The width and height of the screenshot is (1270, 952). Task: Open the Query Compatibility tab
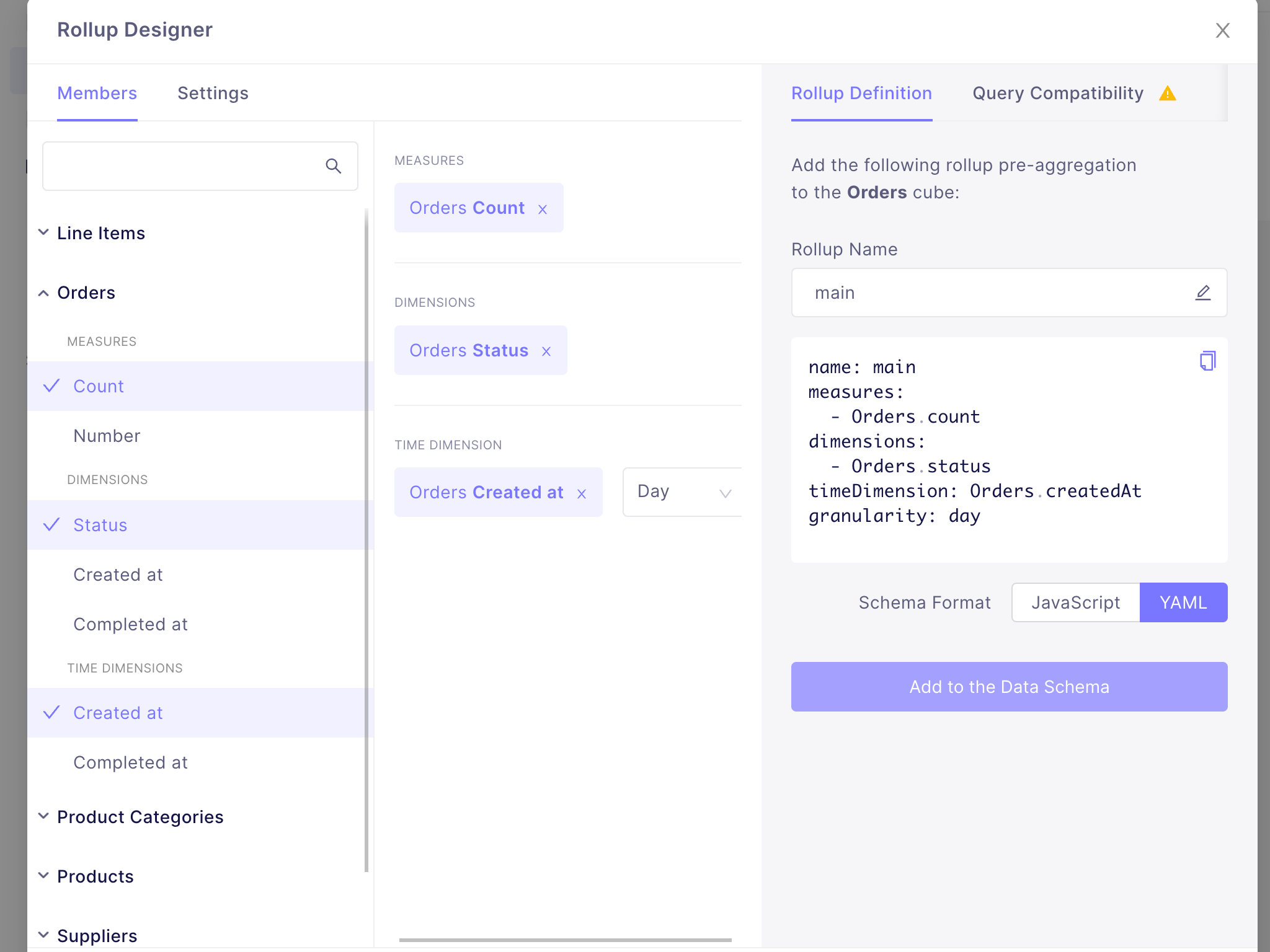pos(1058,93)
